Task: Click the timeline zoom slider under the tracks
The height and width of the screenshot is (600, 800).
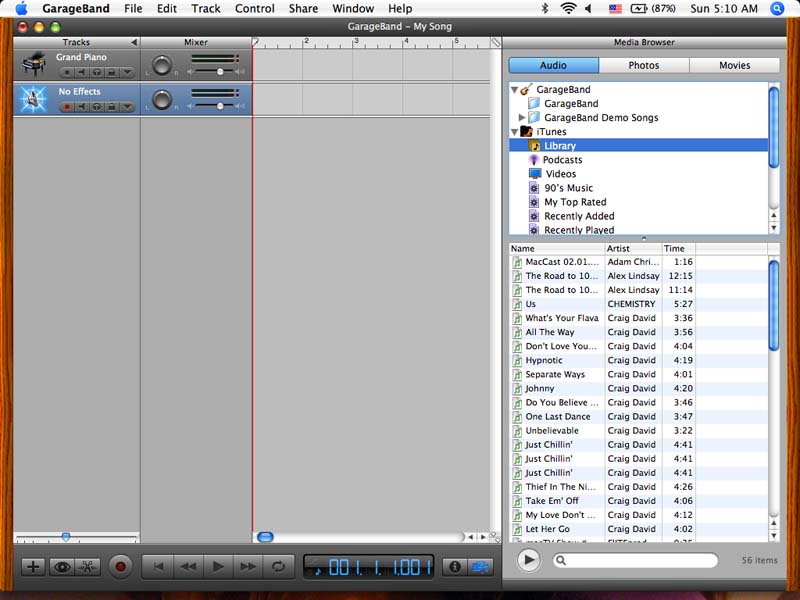Action: point(66,537)
